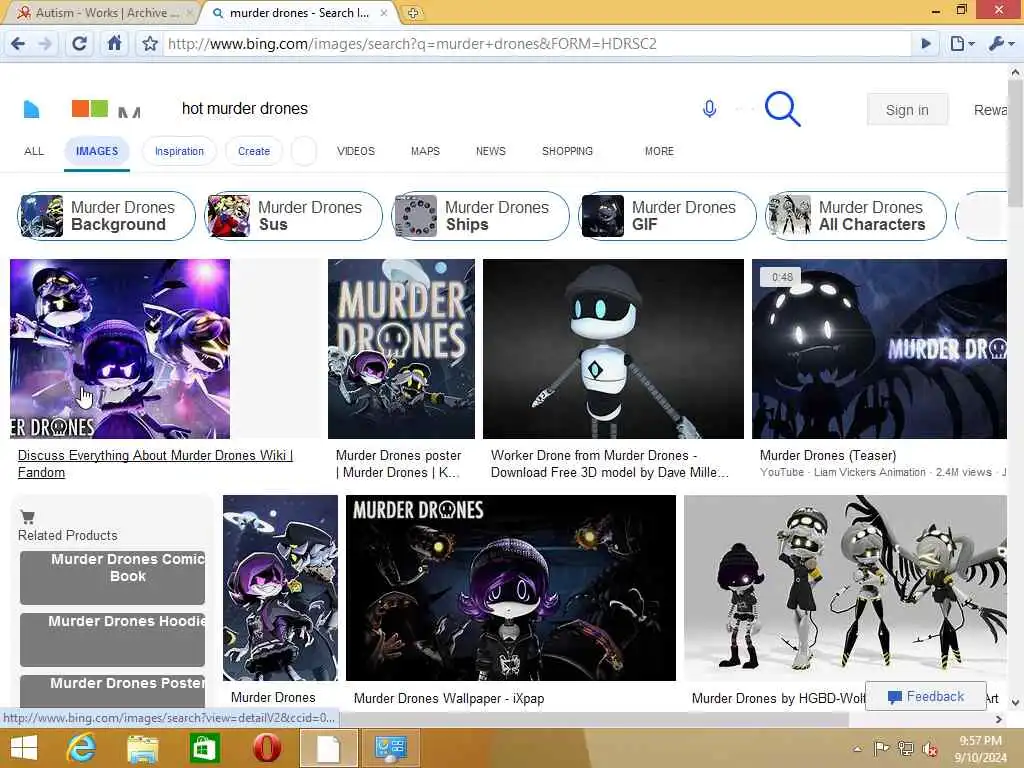This screenshot has width=1024, height=768.
Task: Reload the page with the refresh icon
Action: click(79, 44)
